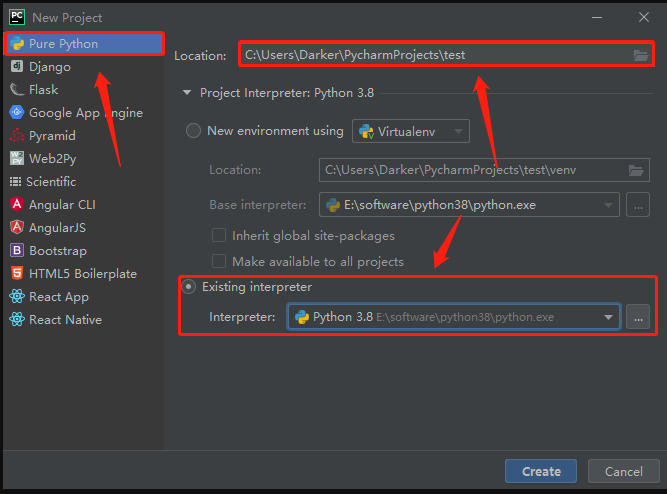Select the Existing interpreter radio button
This screenshot has width=667, height=494.
tap(189, 287)
